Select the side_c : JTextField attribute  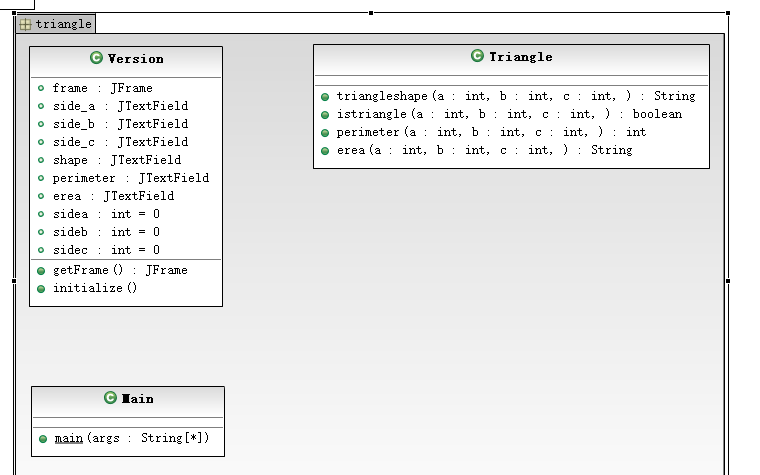tap(120, 142)
